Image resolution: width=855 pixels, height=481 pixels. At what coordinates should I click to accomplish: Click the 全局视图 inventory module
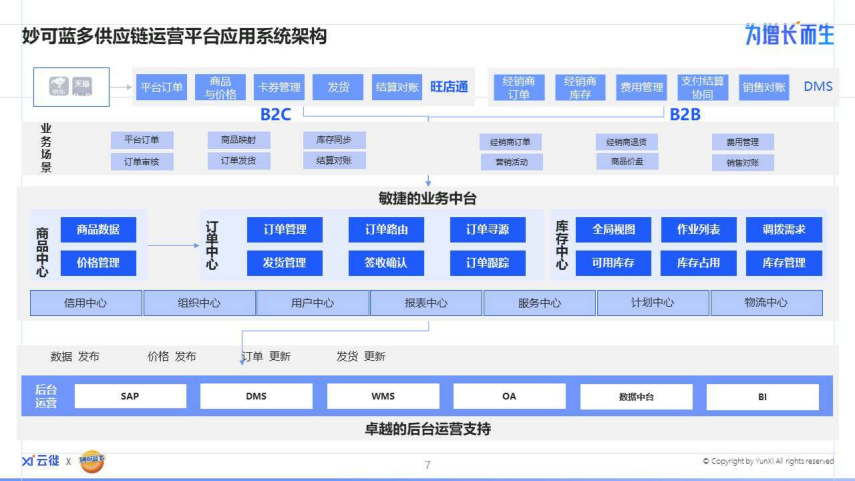[613, 230]
